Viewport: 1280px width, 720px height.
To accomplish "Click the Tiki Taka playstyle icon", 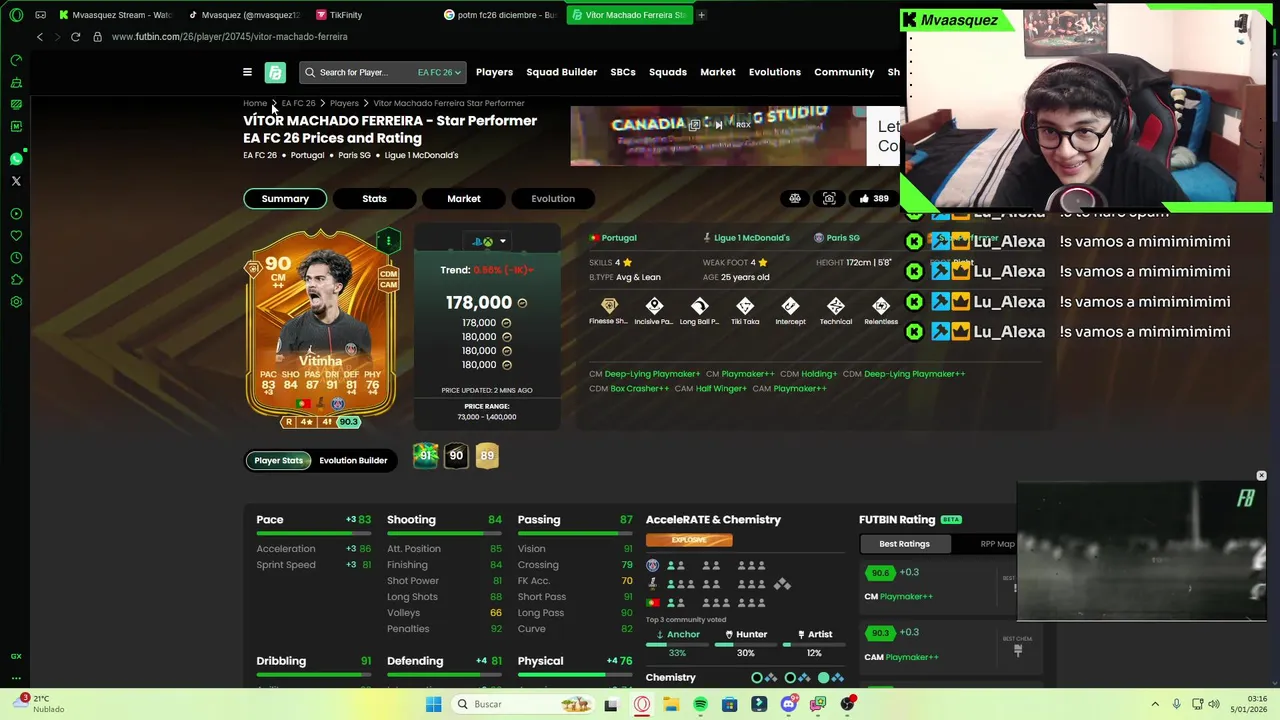I will point(745,306).
